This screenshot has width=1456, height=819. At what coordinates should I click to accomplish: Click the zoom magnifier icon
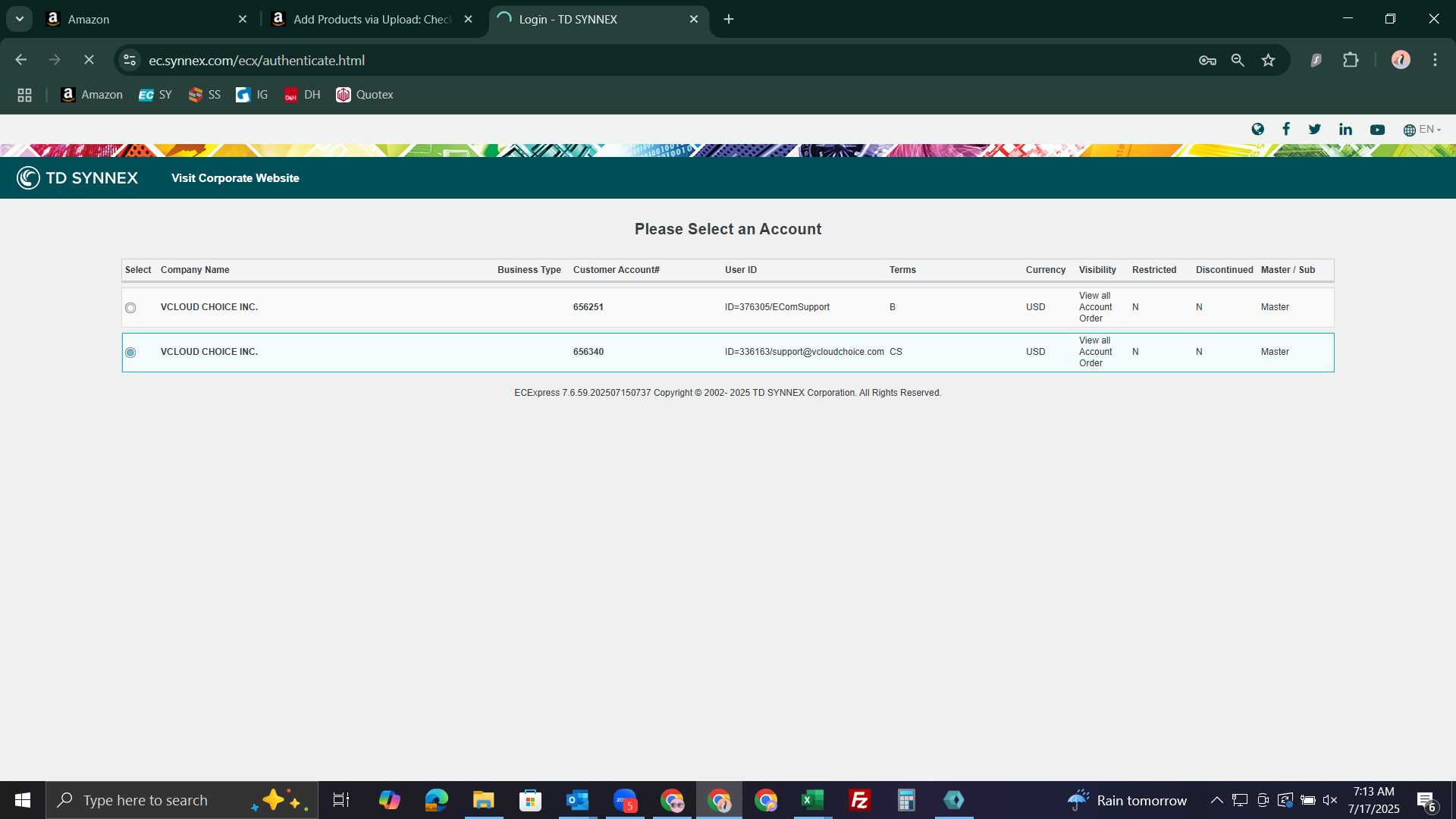pyautogui.click(x=1238, y=61)
